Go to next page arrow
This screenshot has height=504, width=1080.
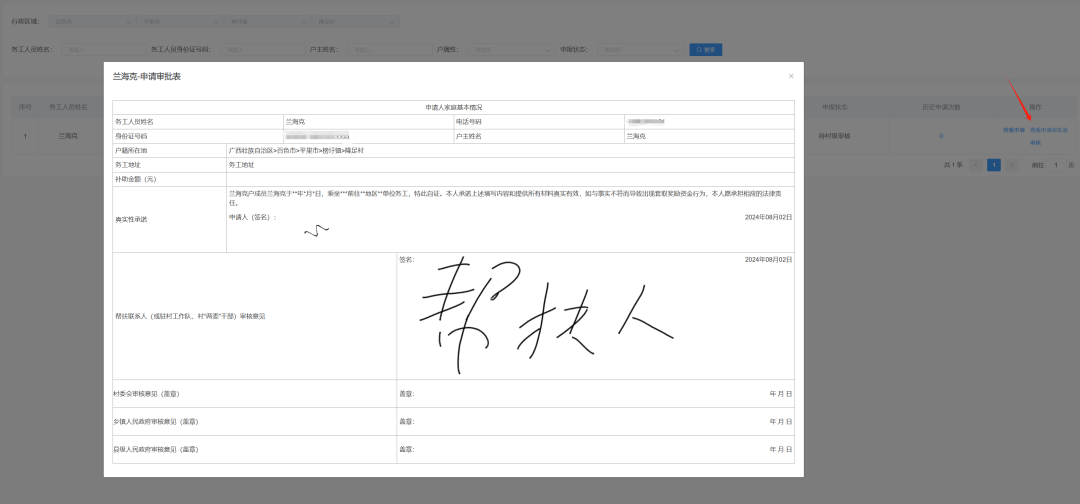pyautogui.click(x=1011, y=165)
